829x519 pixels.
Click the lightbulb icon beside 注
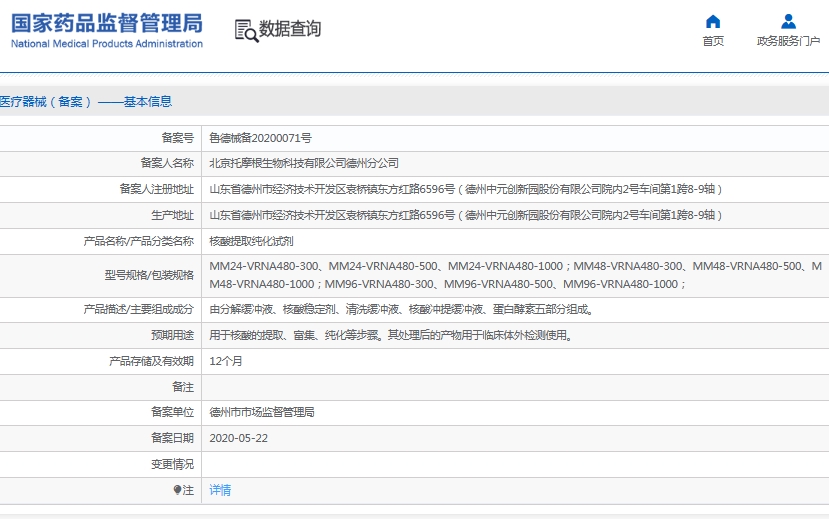pyautogui.click(x=177, y=490)
